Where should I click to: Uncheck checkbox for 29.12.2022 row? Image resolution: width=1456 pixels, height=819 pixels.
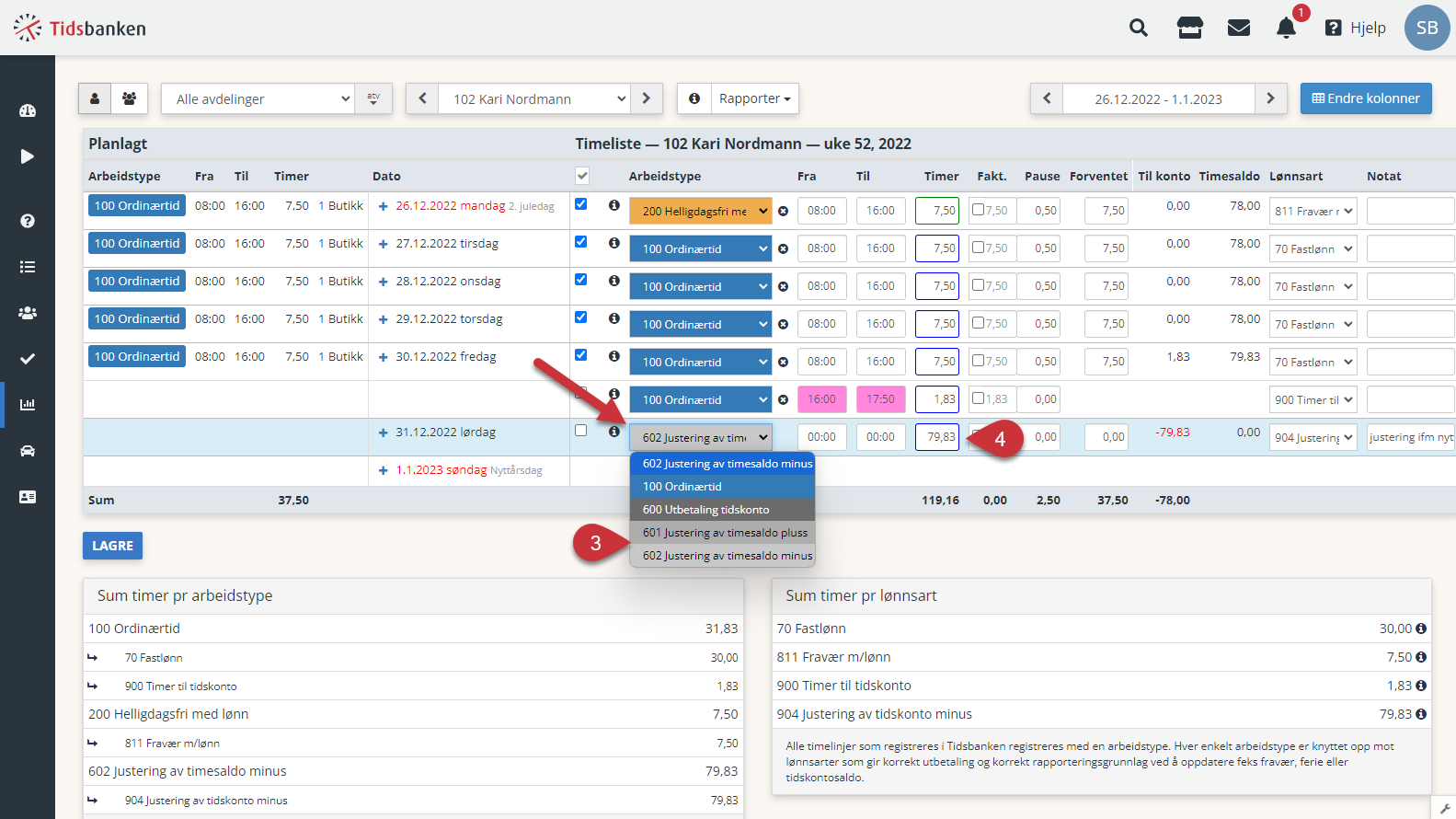580,317
